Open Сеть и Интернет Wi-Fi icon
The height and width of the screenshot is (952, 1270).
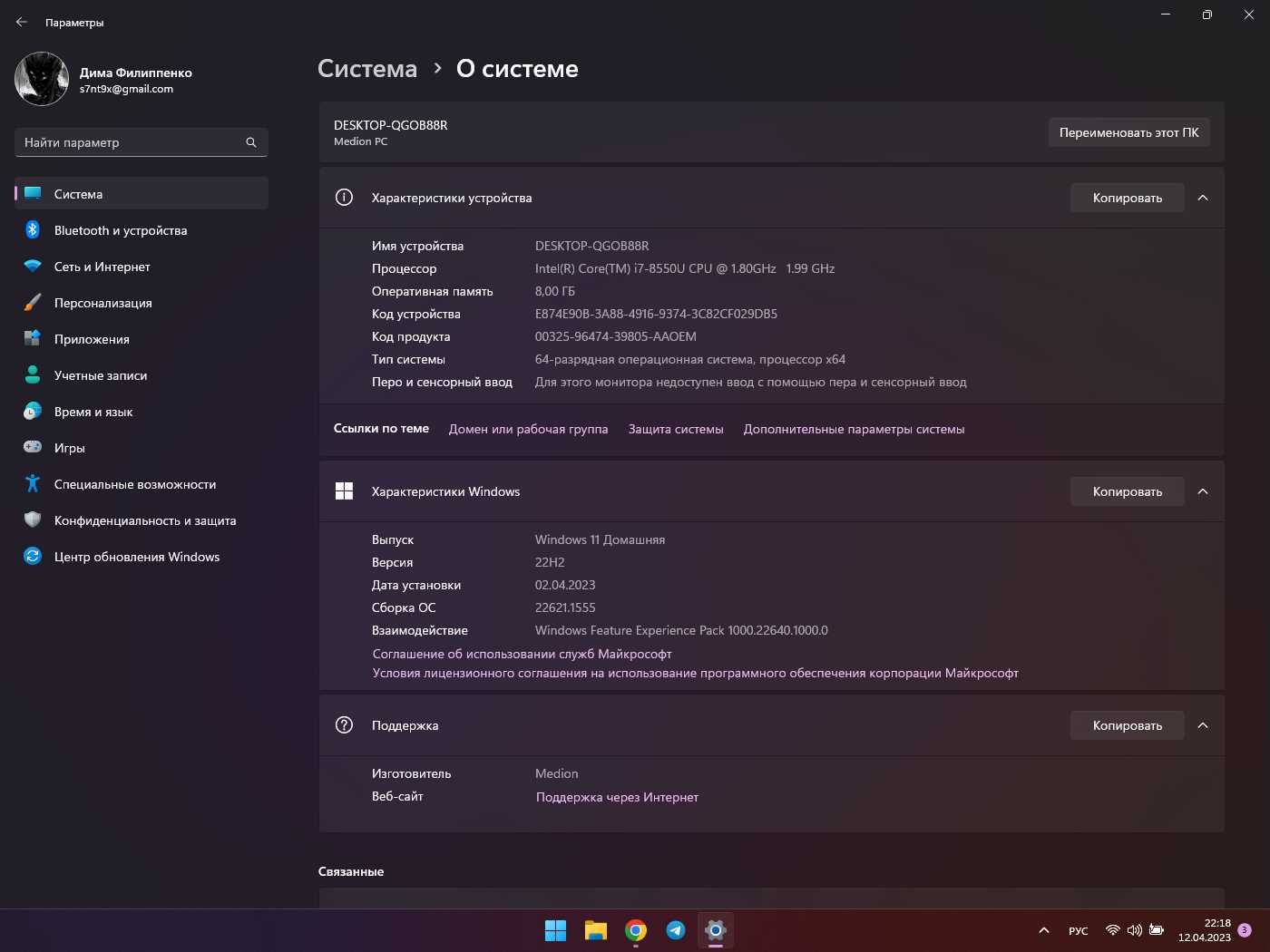pos(33,267)
